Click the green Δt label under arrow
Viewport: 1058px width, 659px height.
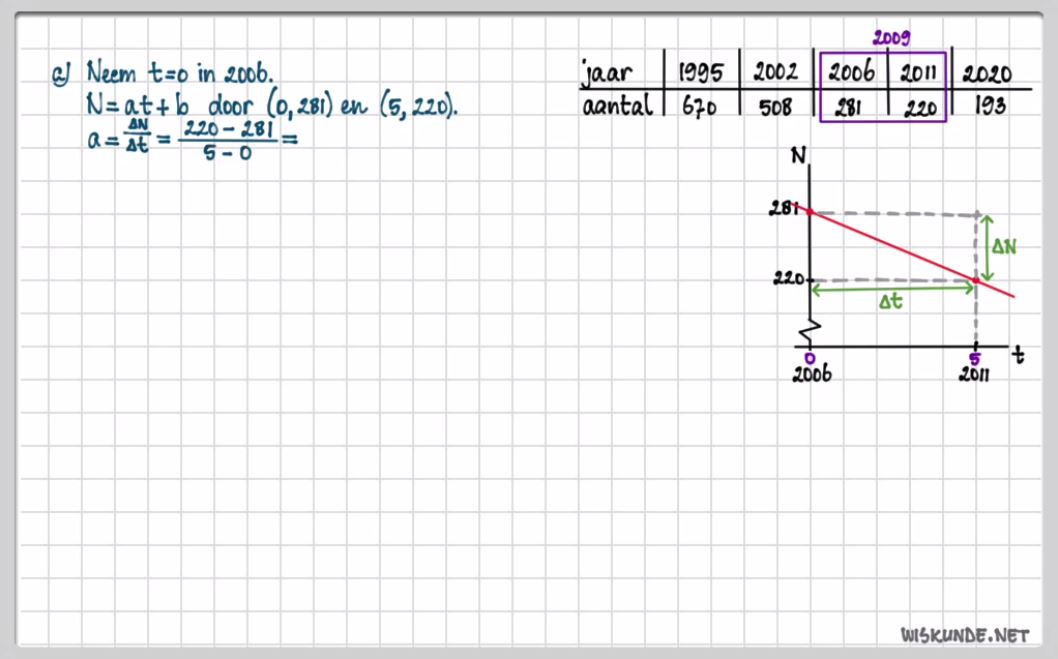[x=890, y=301]
